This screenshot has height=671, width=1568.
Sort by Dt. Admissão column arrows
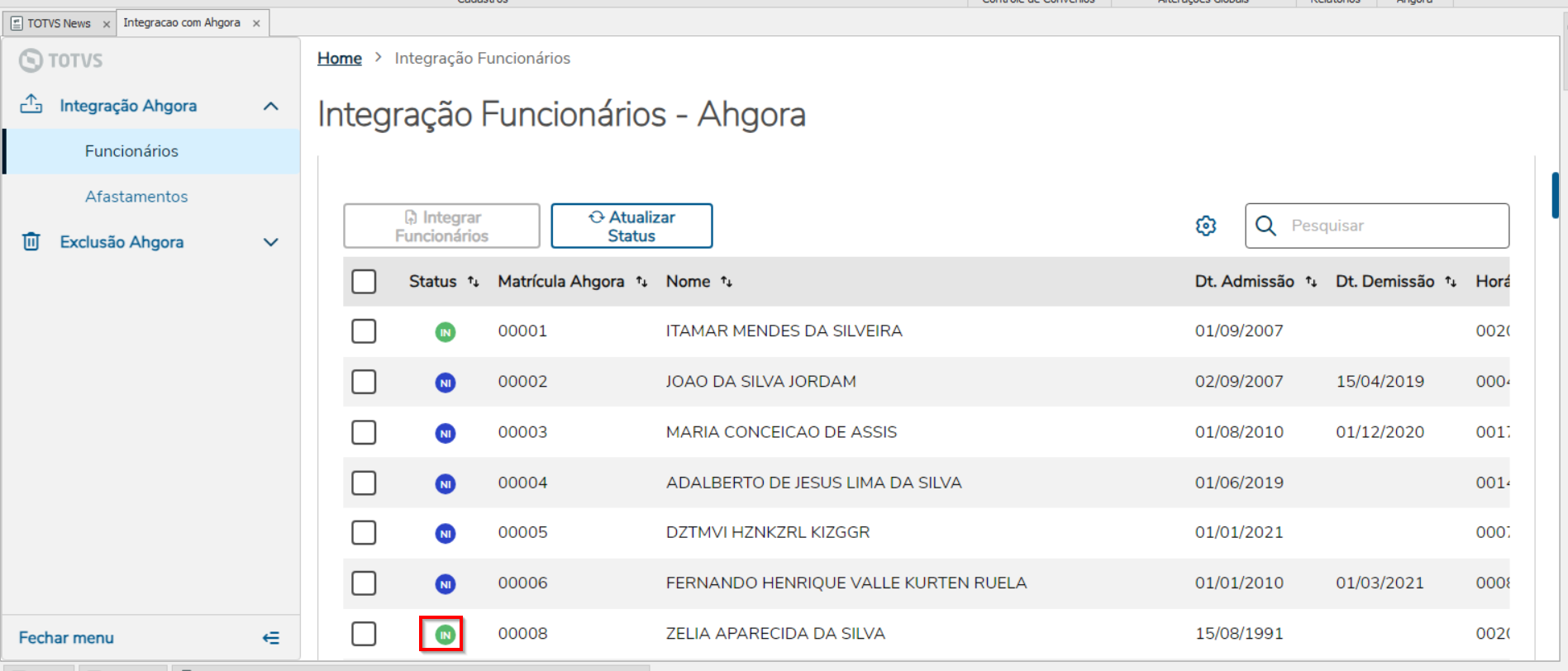(x=1312, y=282)
